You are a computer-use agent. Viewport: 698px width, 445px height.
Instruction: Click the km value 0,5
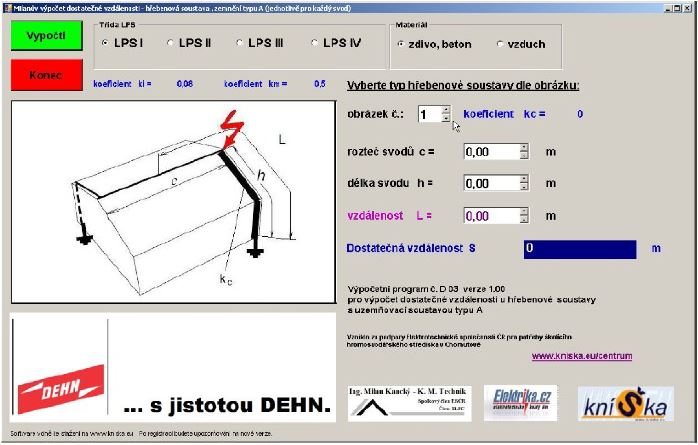point(320,84)
